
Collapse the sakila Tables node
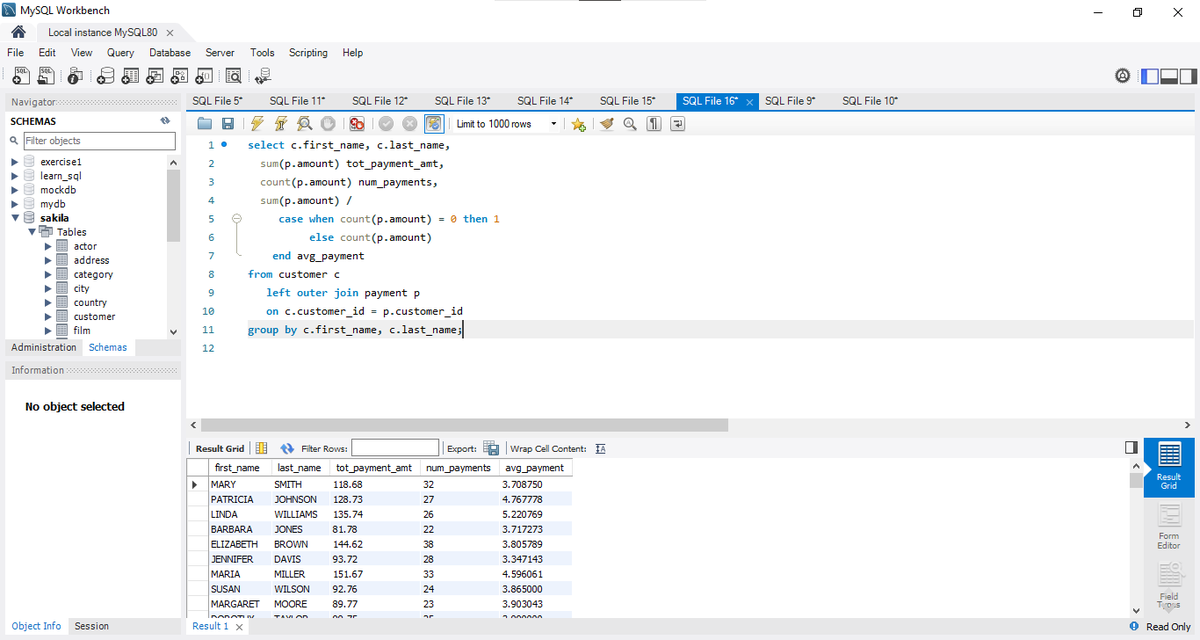[32, 232]
